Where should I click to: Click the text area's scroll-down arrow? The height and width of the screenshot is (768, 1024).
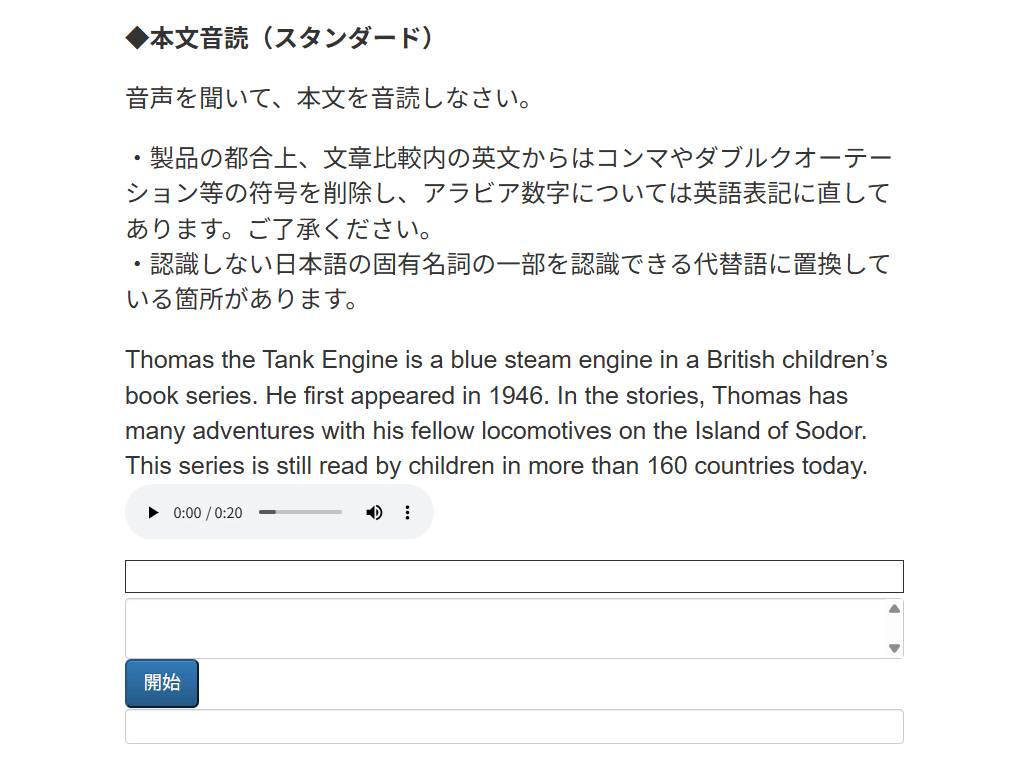(894, 648)
